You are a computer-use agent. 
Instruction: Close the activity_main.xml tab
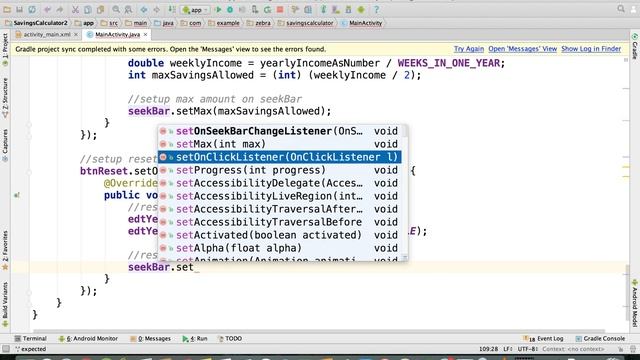point(76,35)
